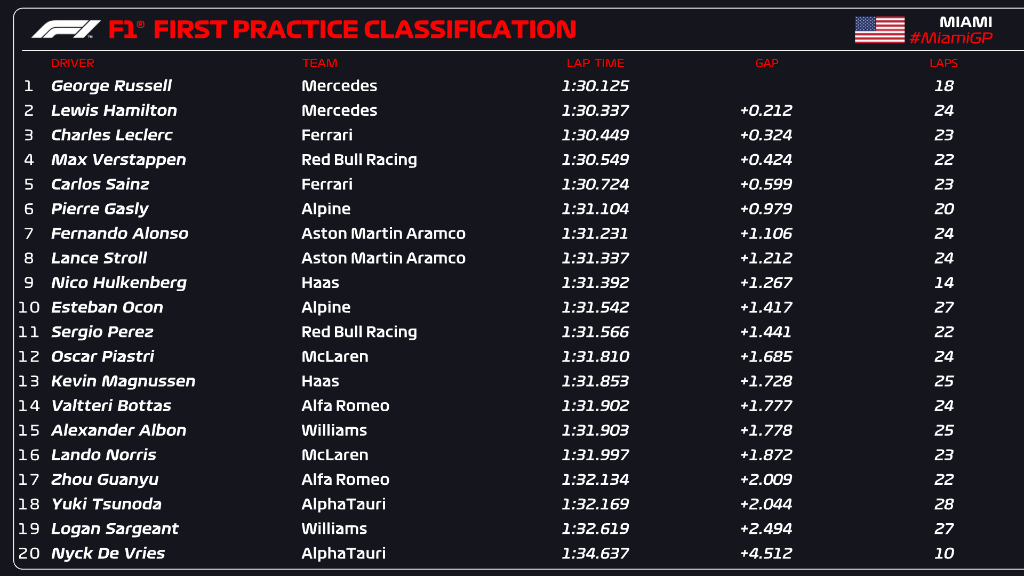Click the F1 logo
1024x576 pixels.
66,29
